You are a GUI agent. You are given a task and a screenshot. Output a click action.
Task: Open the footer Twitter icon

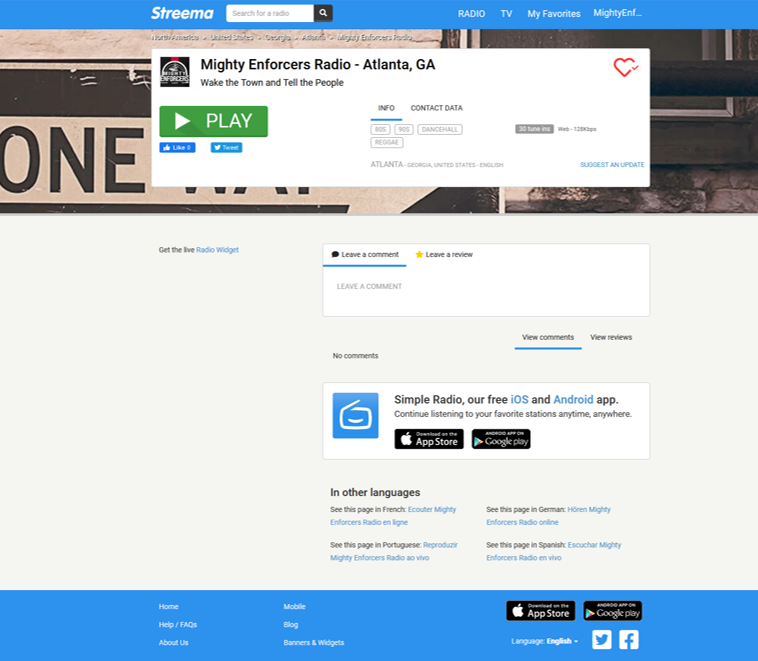[x=601, y=640]
